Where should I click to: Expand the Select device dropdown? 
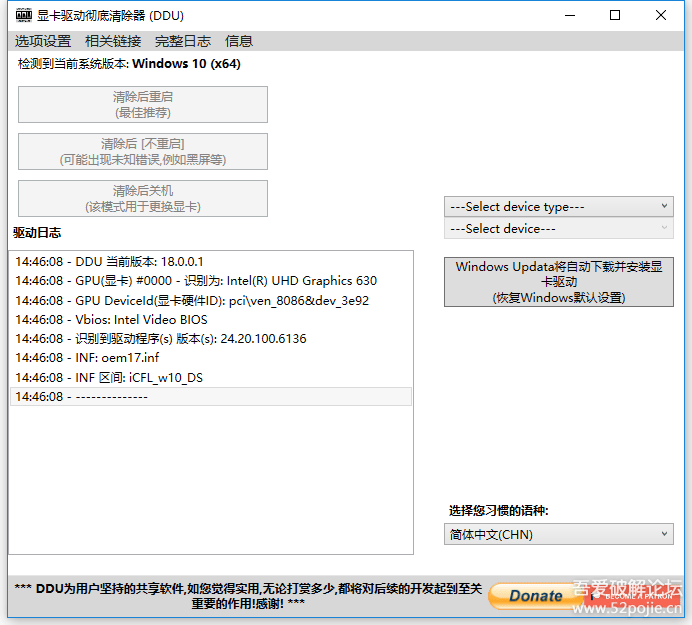click(x=558, y=229)
